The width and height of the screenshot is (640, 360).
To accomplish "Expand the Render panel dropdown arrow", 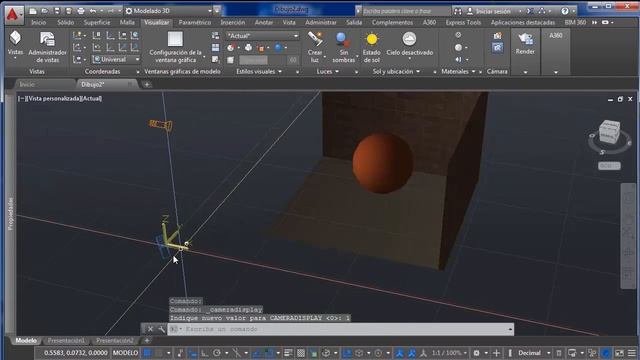I will 525,72.
